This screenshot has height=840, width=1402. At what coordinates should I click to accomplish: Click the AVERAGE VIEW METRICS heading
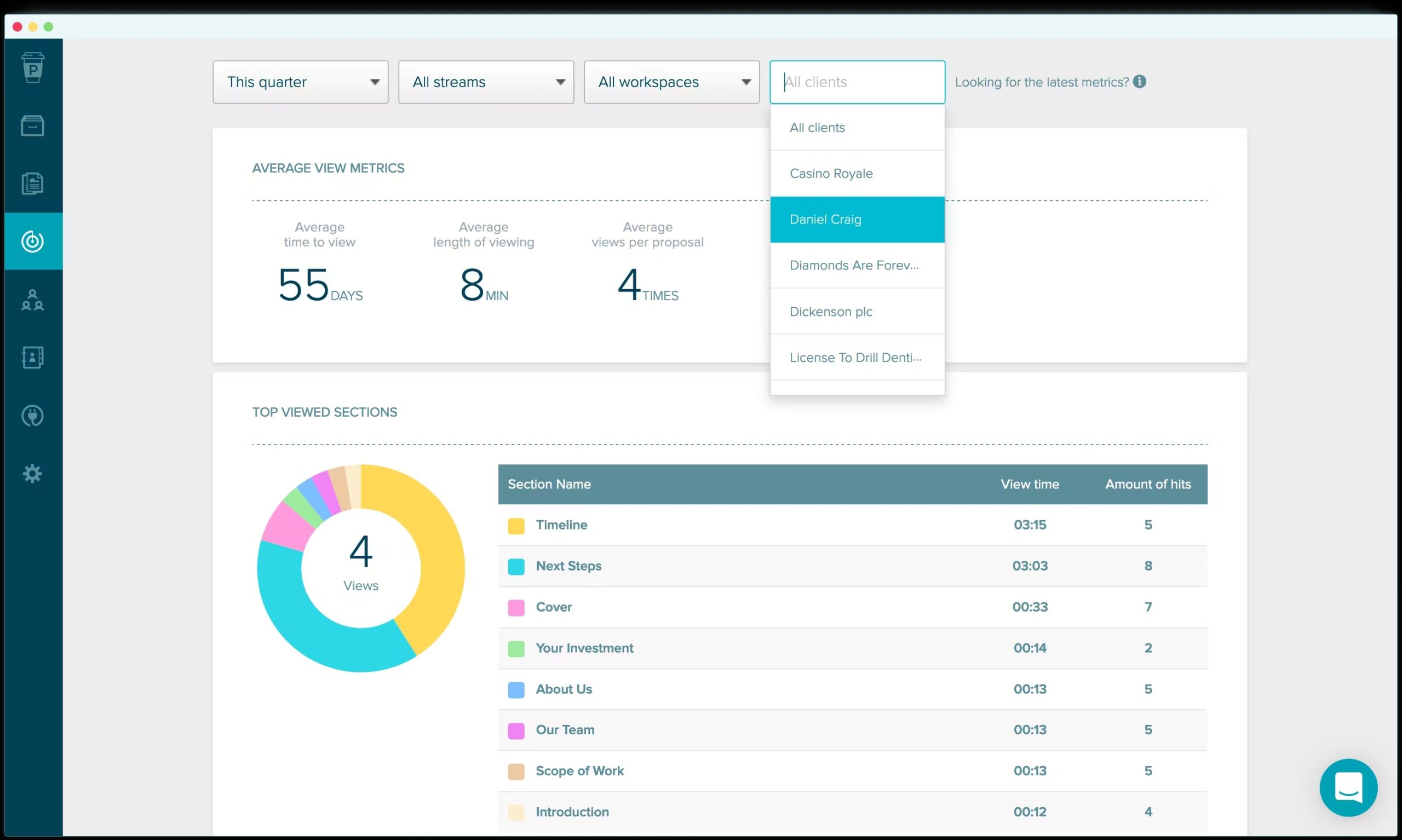328,168
